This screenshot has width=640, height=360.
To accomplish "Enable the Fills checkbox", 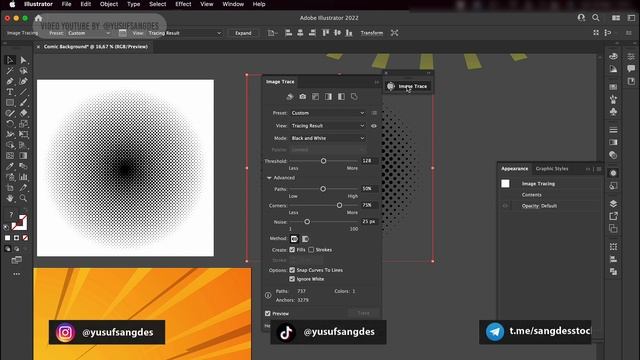I will pyautogui.click(x=292, y=249).
